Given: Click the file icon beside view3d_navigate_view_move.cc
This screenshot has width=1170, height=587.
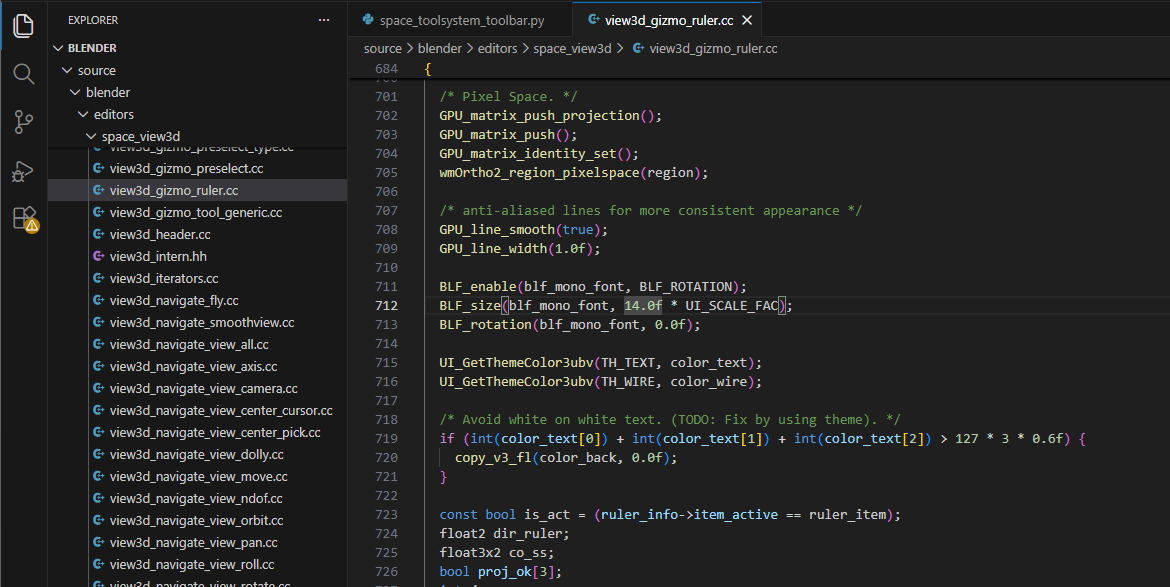Looking at the screenshot, I should pos(98,477).
